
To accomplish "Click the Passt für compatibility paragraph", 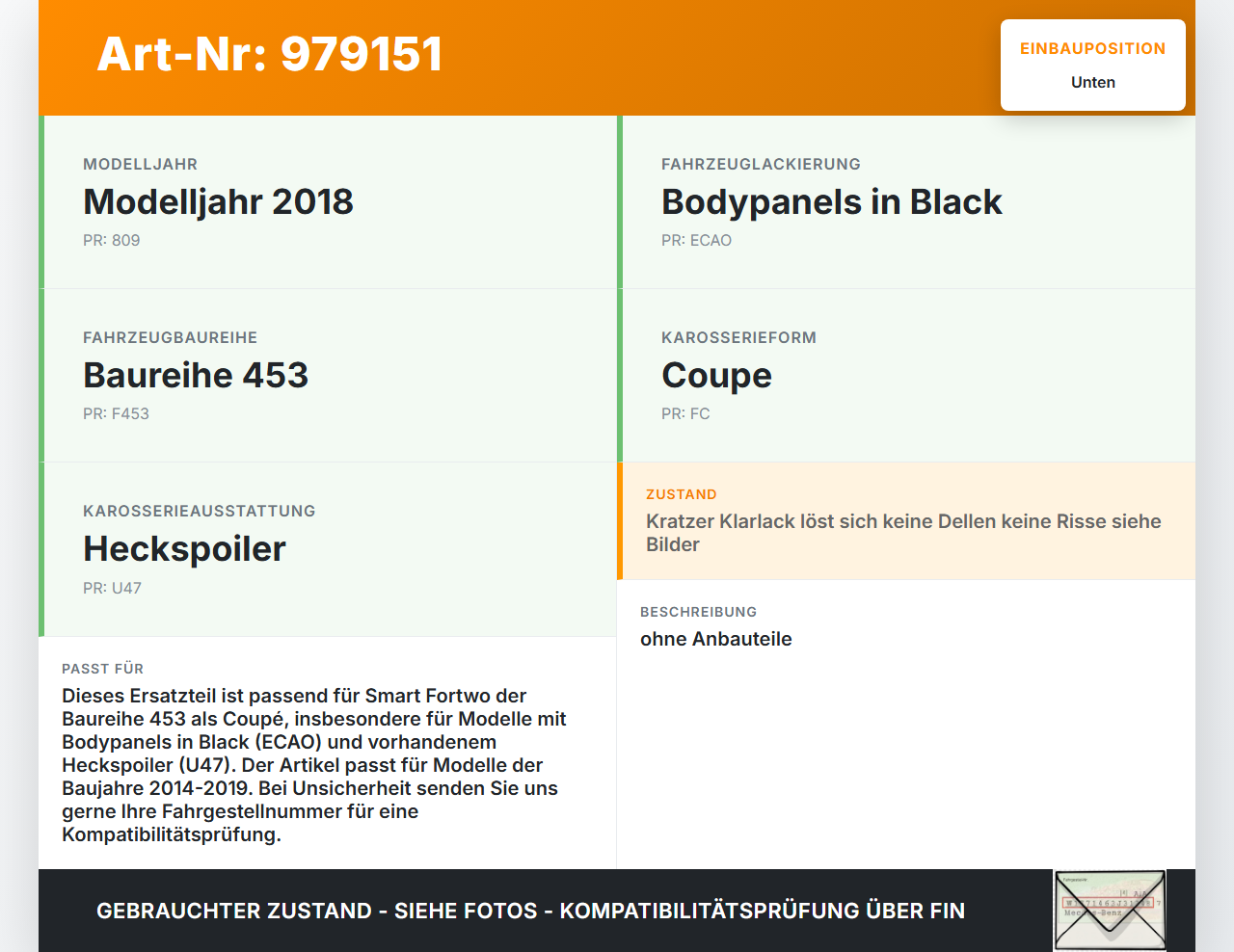I will 314,765.
